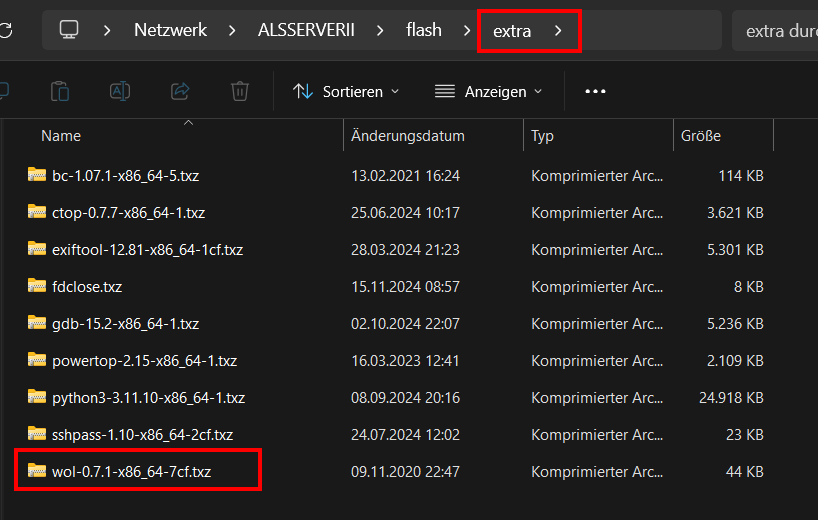
Task: Select file python3-3.11.10-x86_64-1.txz
Action: (148, 398)
